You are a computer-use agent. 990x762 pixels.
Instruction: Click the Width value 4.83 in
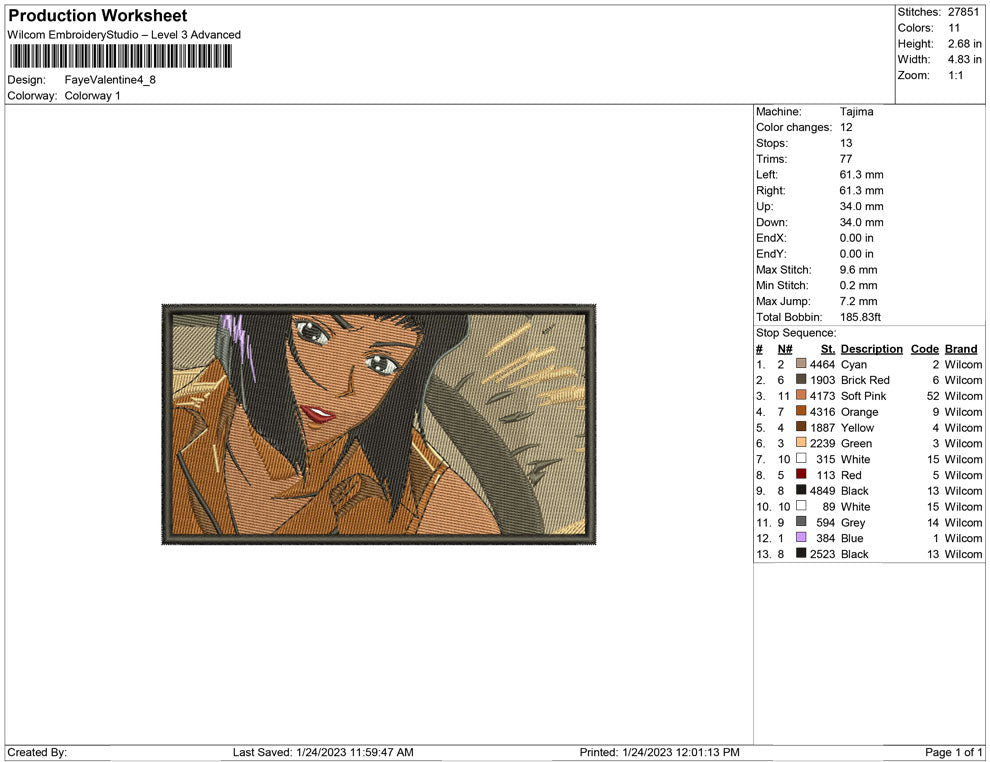(x=965, y=59)
